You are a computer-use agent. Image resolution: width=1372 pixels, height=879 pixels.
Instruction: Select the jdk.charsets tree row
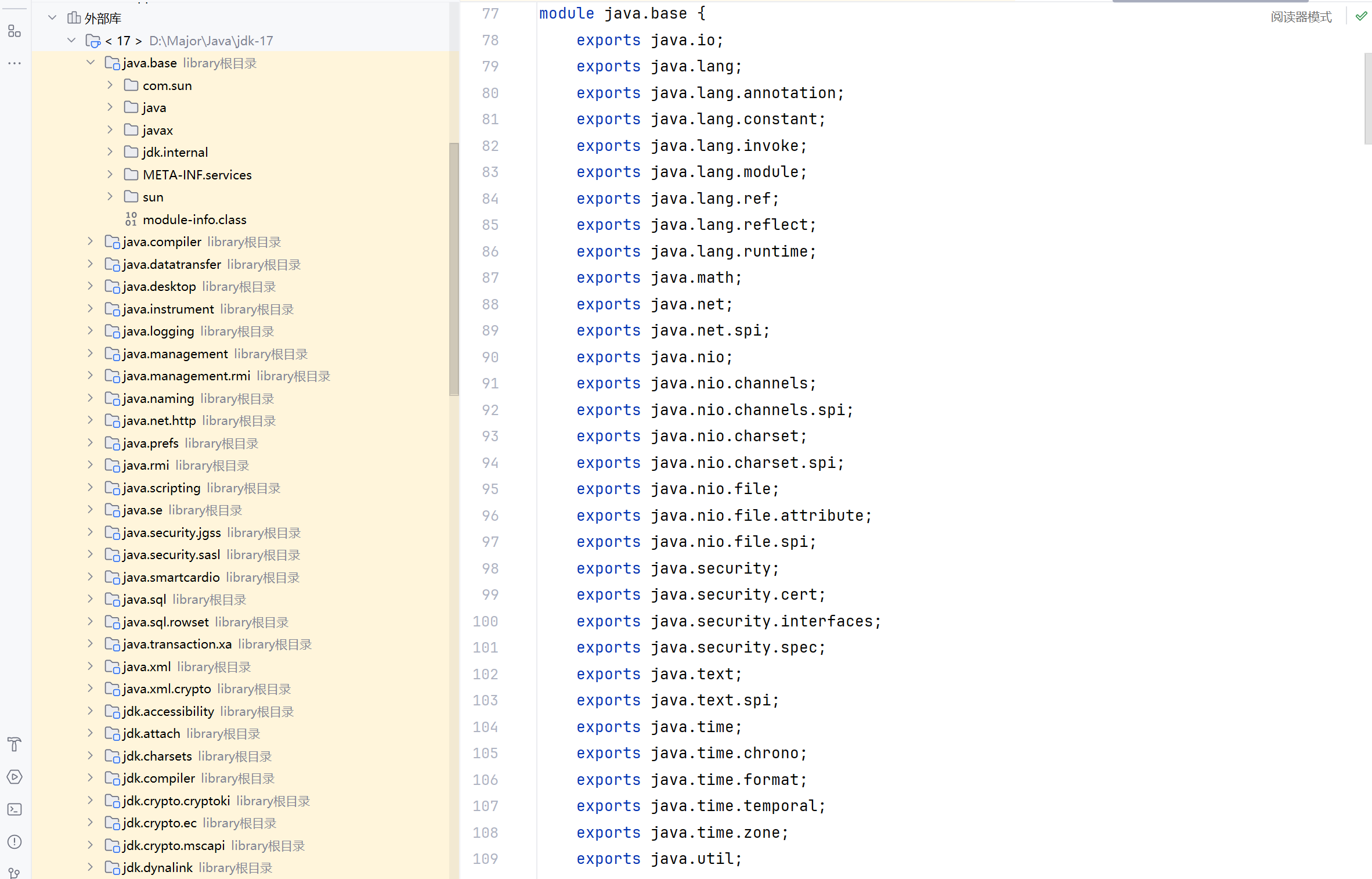(x=241, y=756)
